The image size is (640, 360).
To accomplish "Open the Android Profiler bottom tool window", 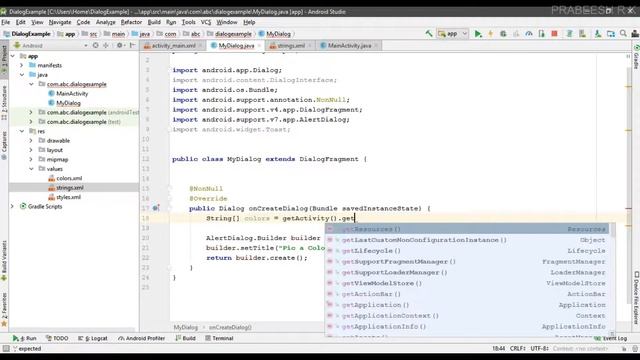I will 142,338.
